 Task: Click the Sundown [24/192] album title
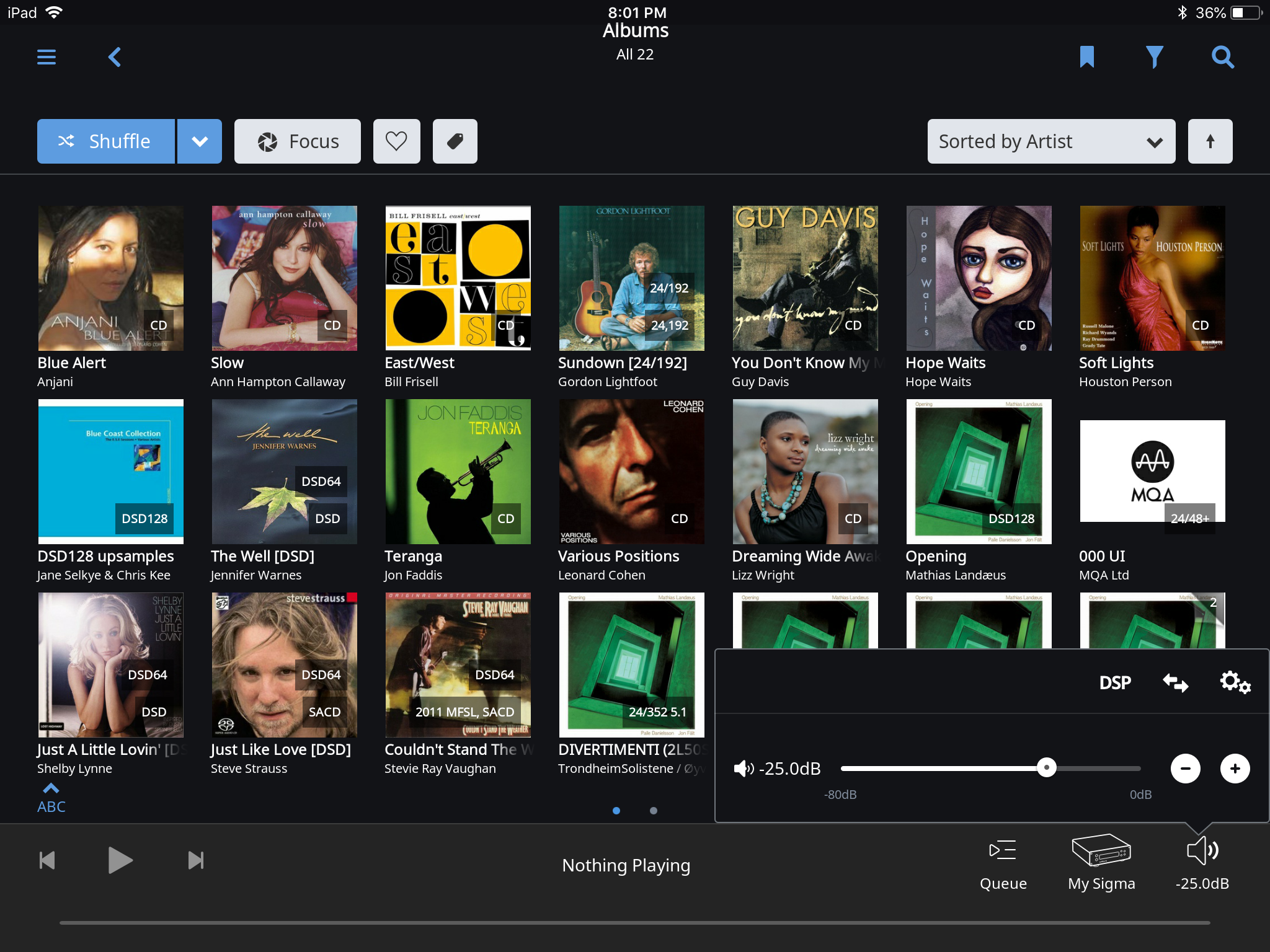click(x=623, y=363)
